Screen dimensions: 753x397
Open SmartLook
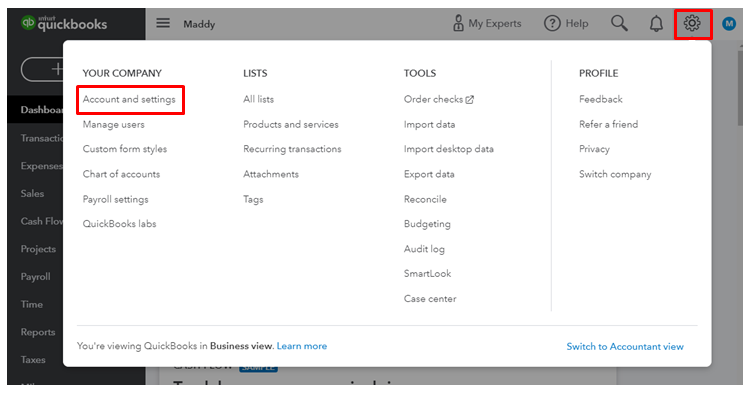click(427, 274)
